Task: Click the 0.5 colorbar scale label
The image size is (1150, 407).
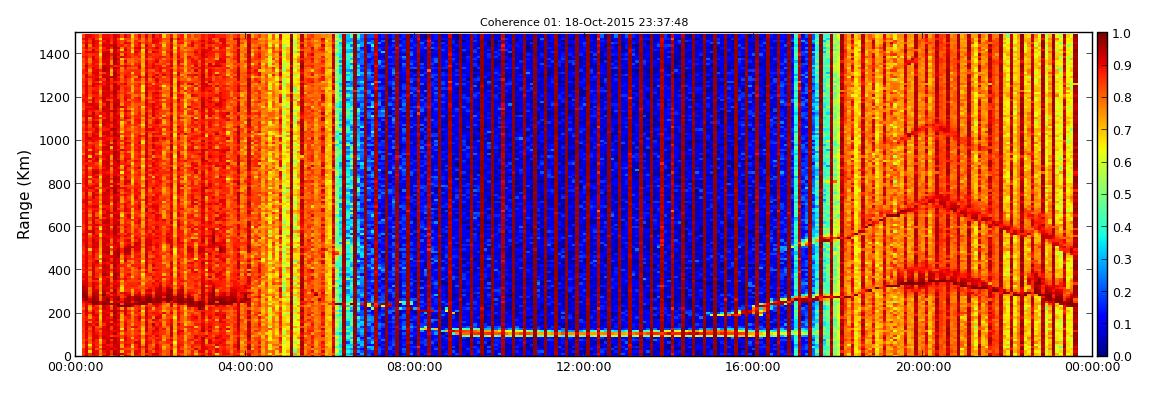Action: (x=1121, y=195)
